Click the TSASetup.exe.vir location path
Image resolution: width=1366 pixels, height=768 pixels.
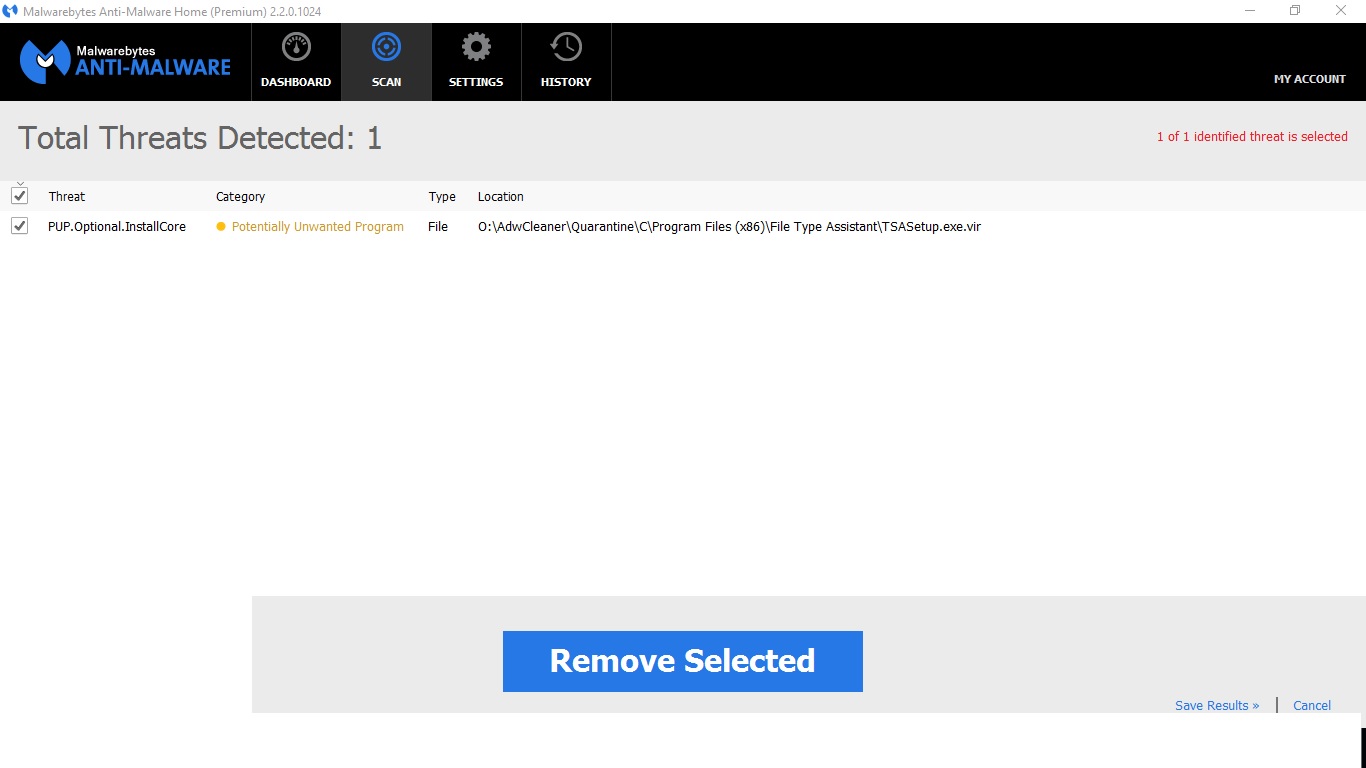click(729, 227)
